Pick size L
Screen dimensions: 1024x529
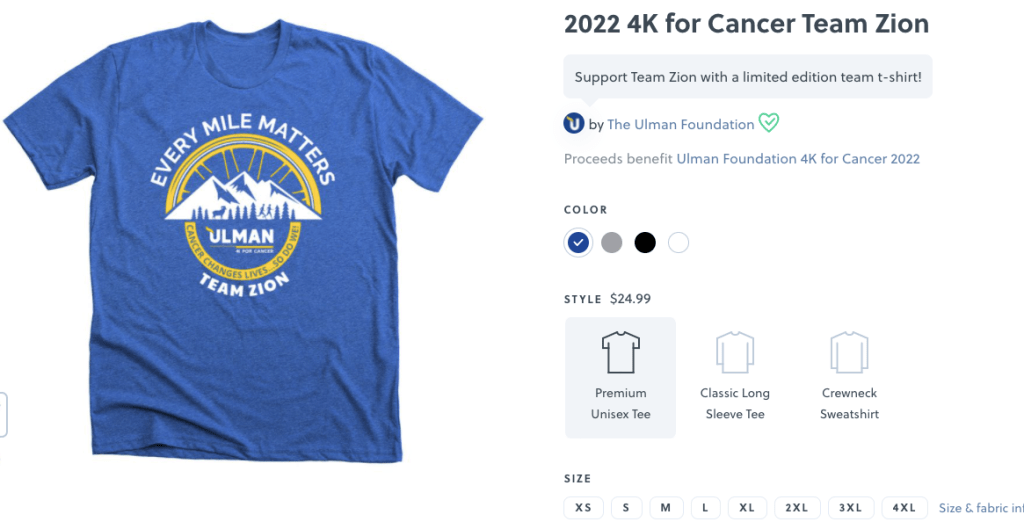pyautogui.click(x=705, y=507)
